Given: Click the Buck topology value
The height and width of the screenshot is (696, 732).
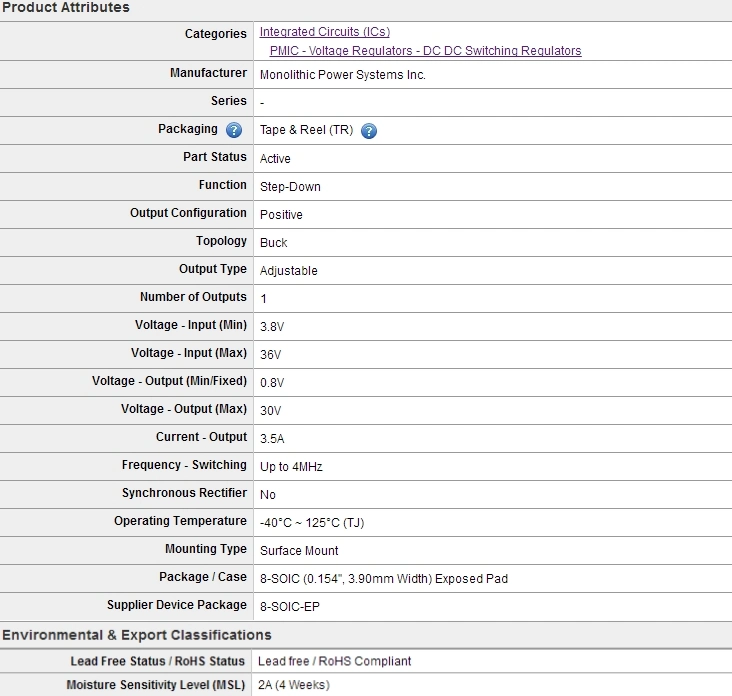Looking at the screenshot, I should (x=273, y=243).
